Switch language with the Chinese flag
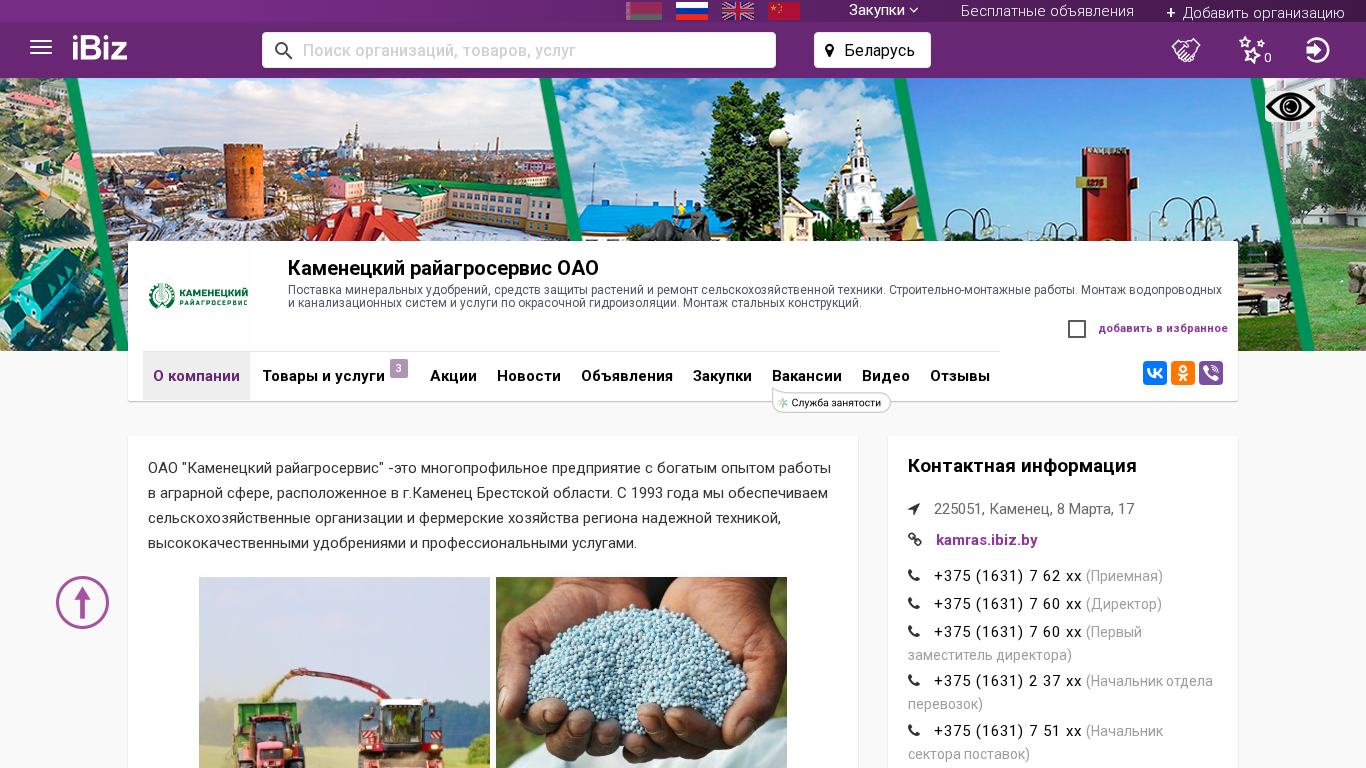 coord(784,11)
